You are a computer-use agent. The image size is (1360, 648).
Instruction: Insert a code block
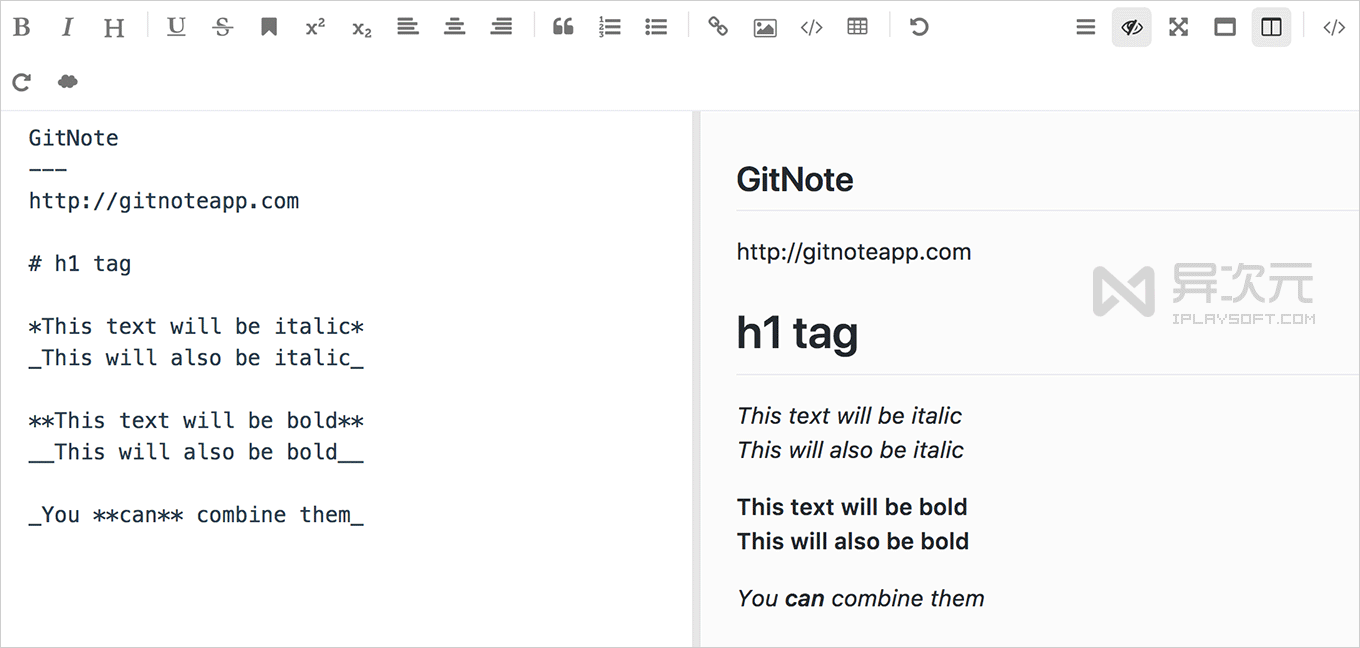tap(811, 27)
